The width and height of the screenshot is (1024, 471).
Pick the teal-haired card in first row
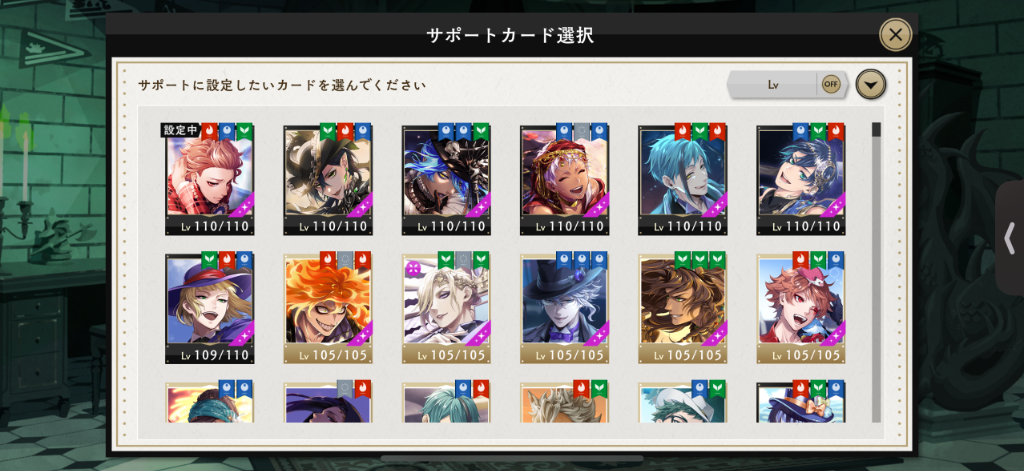point(683,180)
